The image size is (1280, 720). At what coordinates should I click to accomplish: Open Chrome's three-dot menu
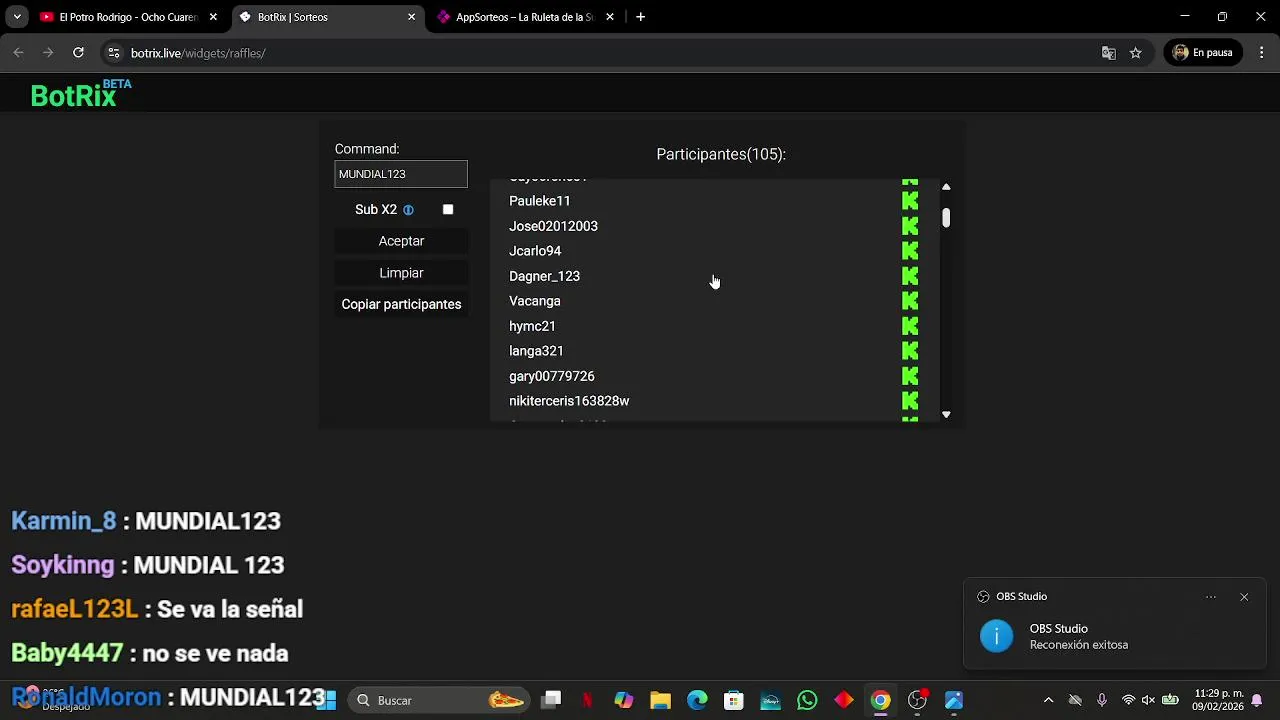[1261, 53]
